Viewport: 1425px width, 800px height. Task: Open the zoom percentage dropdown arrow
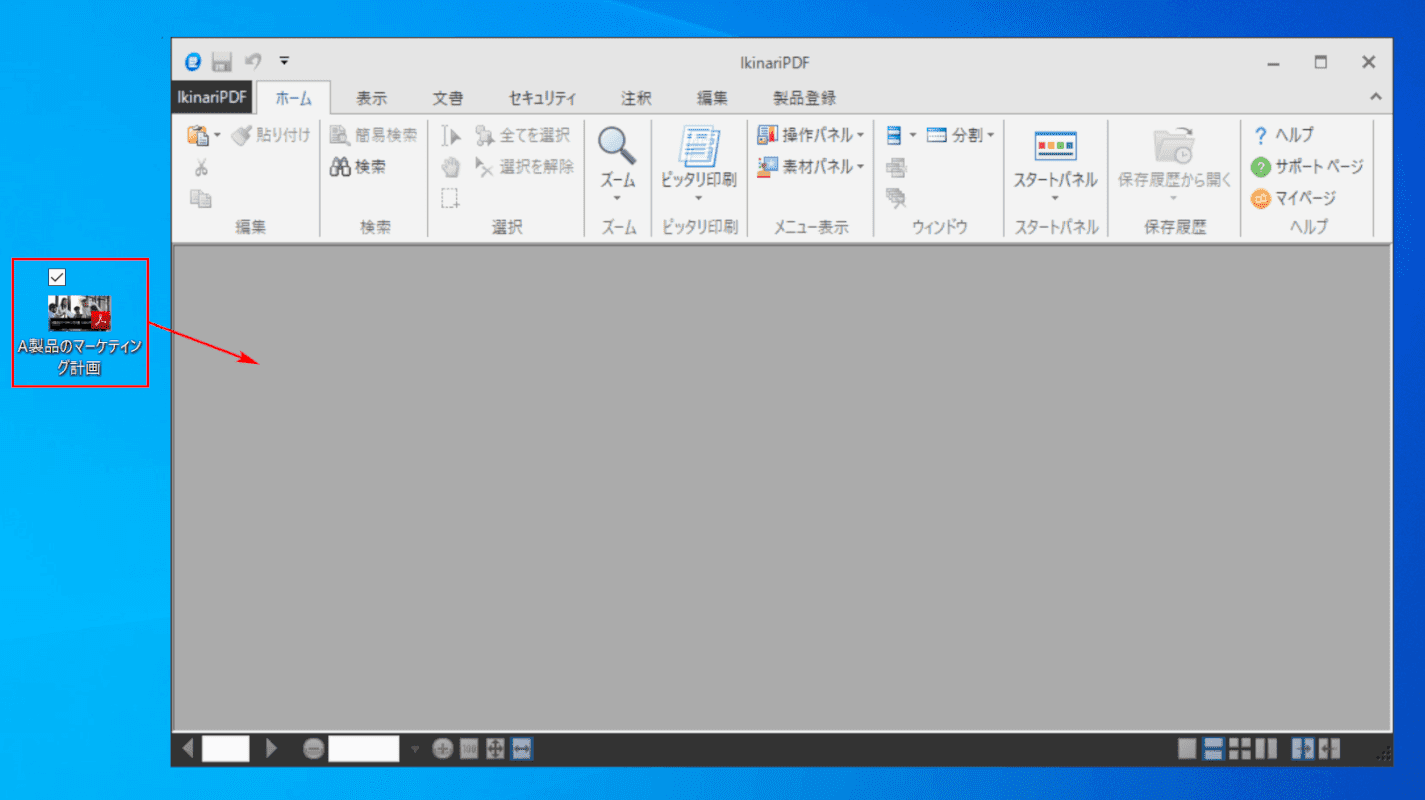point(415,748)
